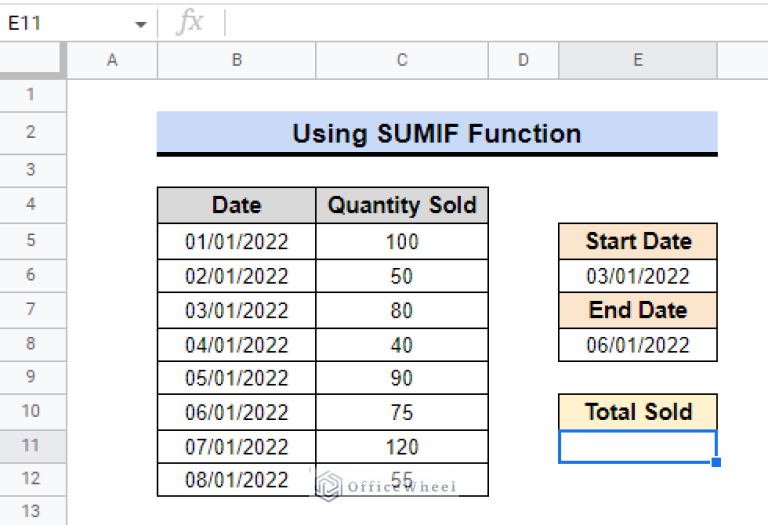Viewport: 768px width, 525px height.
Task: Select the 'Total Sold' label cell
Action: pyautogui.click(x=638, y=412)
